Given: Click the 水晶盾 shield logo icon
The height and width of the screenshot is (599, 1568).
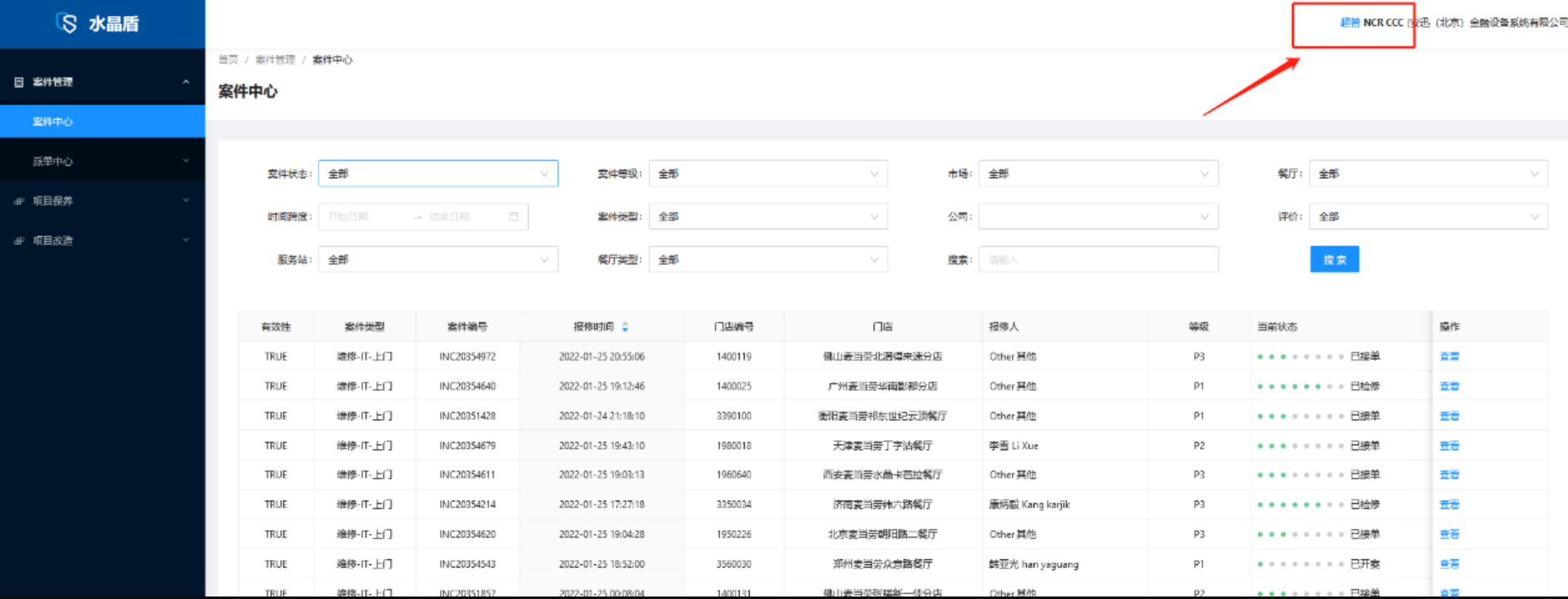Looking at the screenshot, I should click(x=67, y=23).
